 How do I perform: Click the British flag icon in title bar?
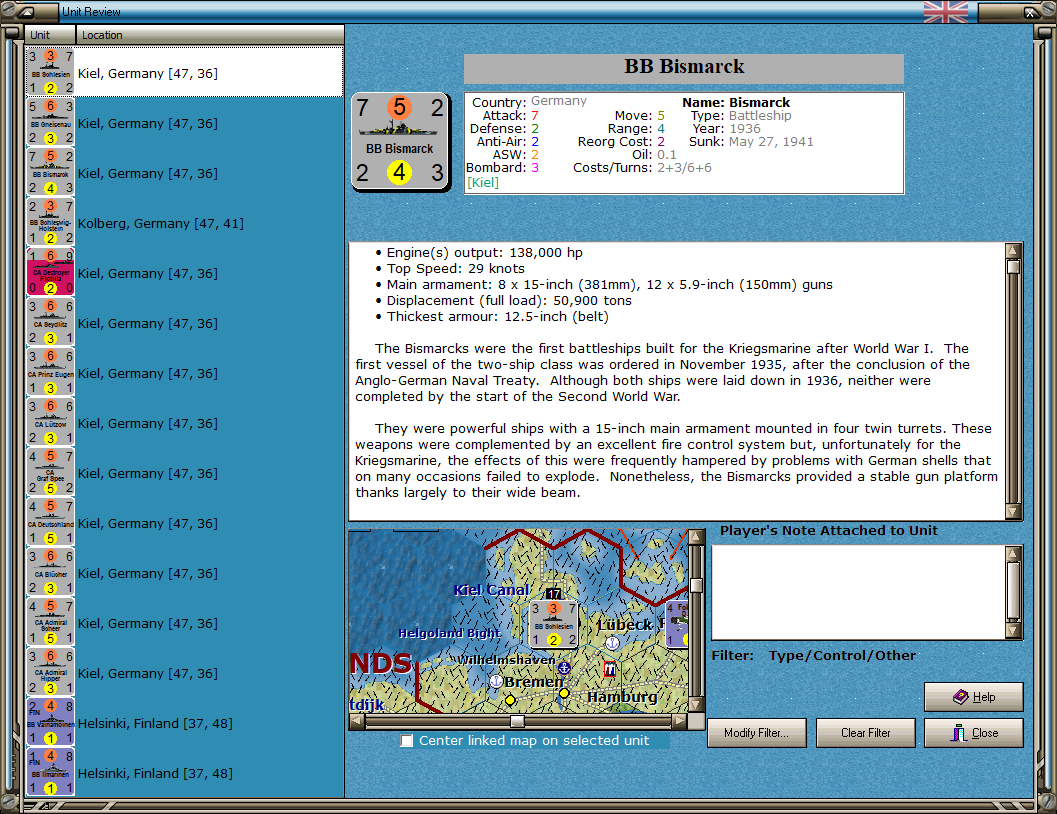point(946,11)
